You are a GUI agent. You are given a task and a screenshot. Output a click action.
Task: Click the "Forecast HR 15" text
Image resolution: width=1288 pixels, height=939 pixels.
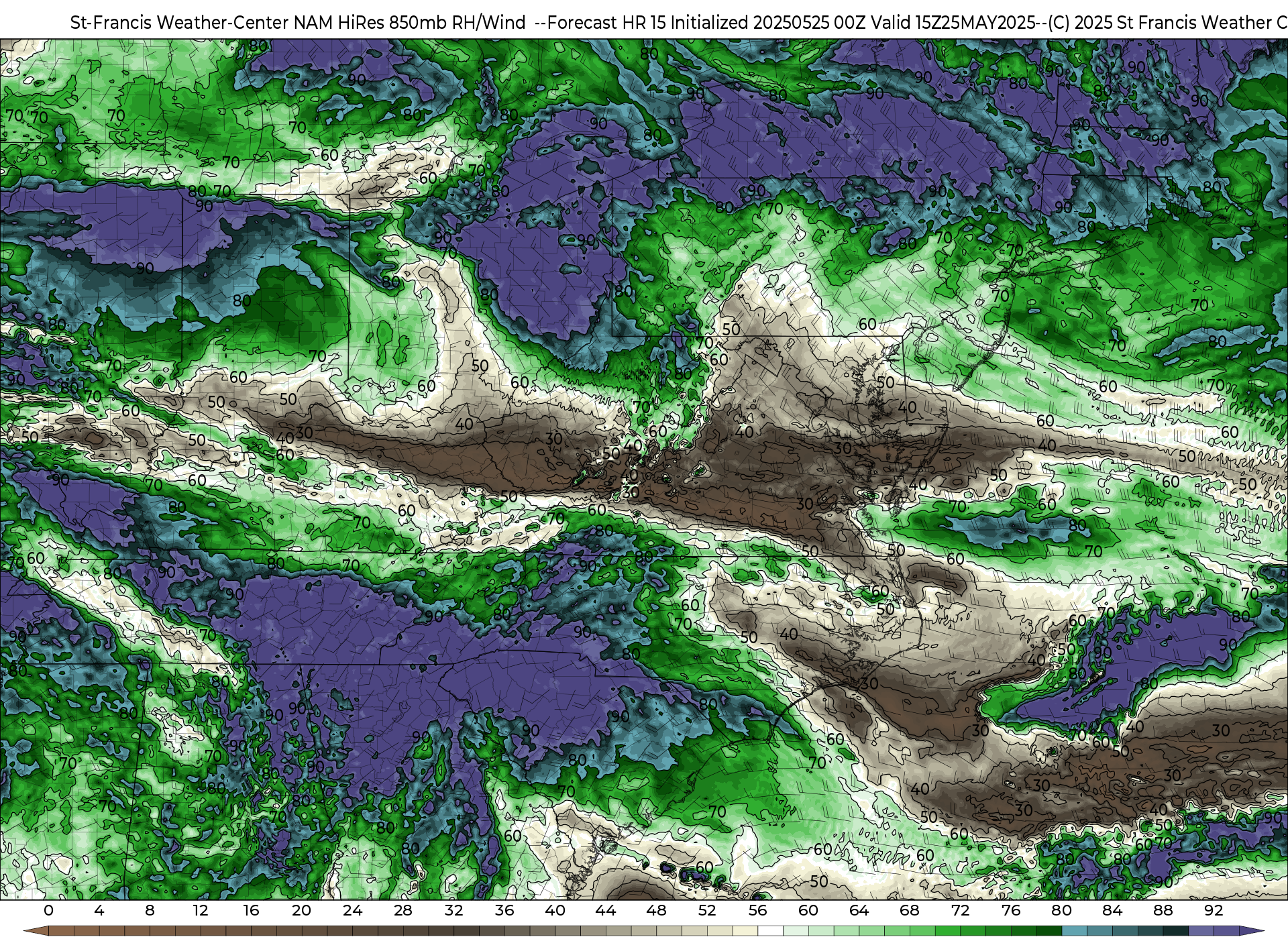tap(607, 23)
